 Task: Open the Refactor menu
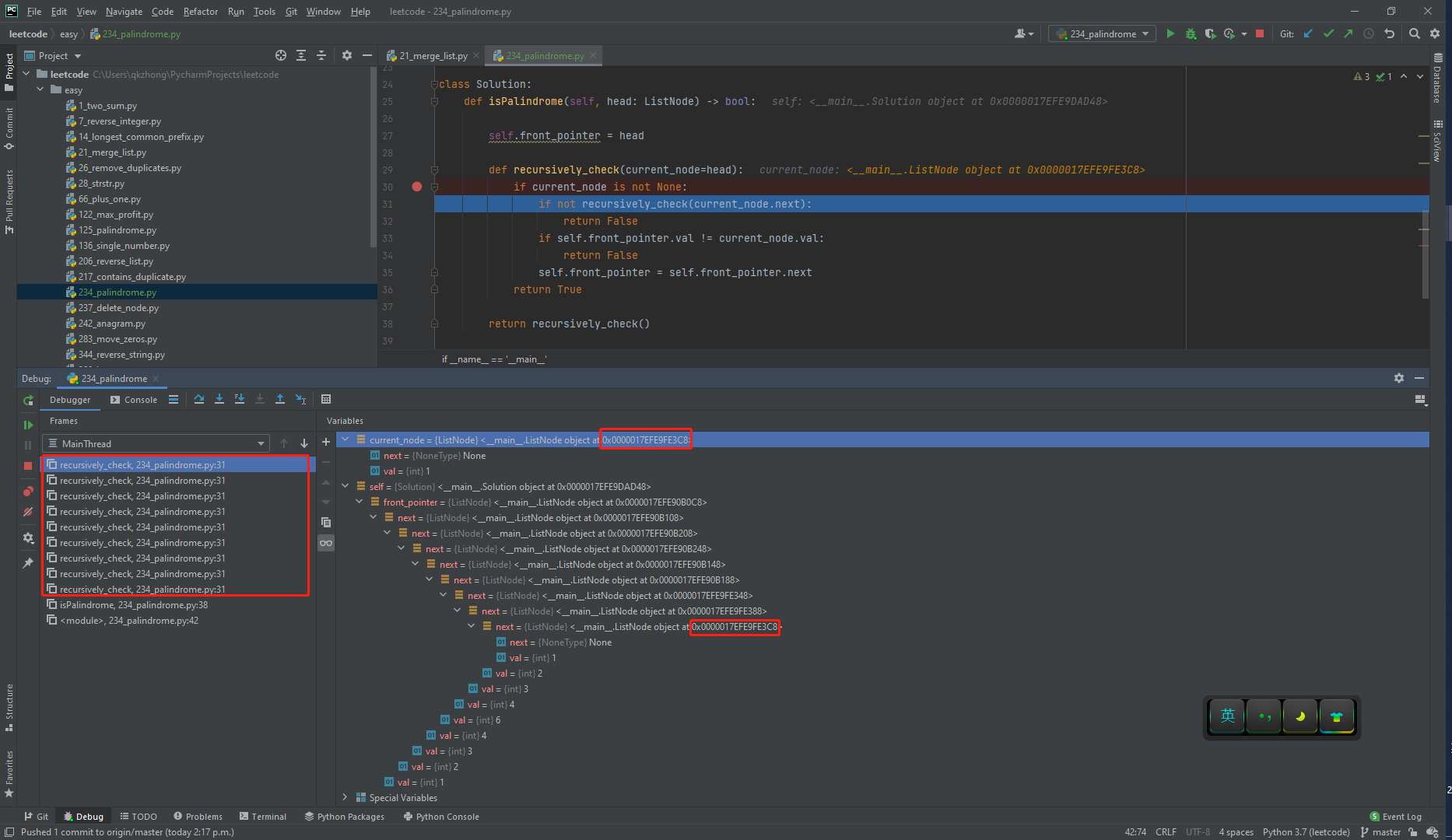[x=200, y=11]
